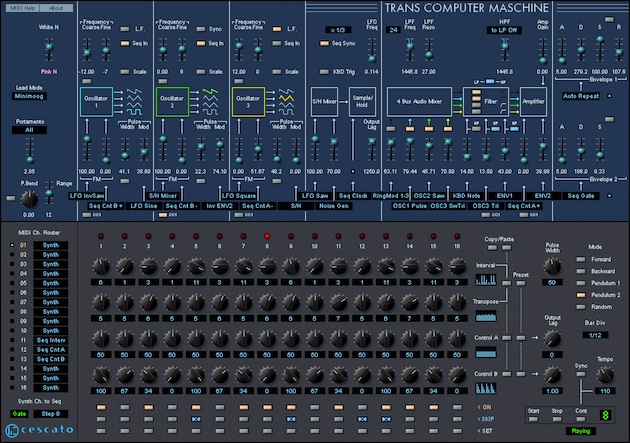Image resolution: width=630 pixels, height=443 pixels.
Task: Adjust the White N noise slider
Action: coord(49,47)
